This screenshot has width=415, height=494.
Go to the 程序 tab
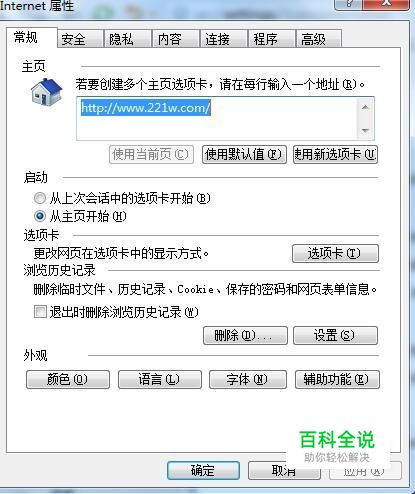click(x=272, y=39)
